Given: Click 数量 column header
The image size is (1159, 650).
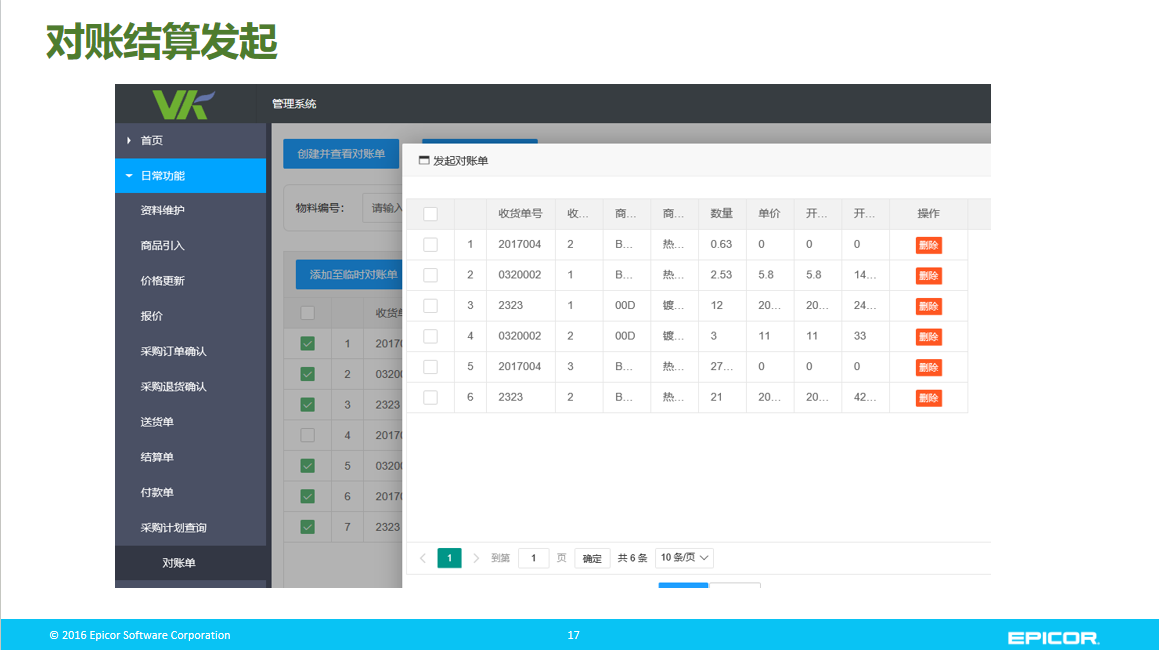Looking at the screenshot, I should point(721,214).
